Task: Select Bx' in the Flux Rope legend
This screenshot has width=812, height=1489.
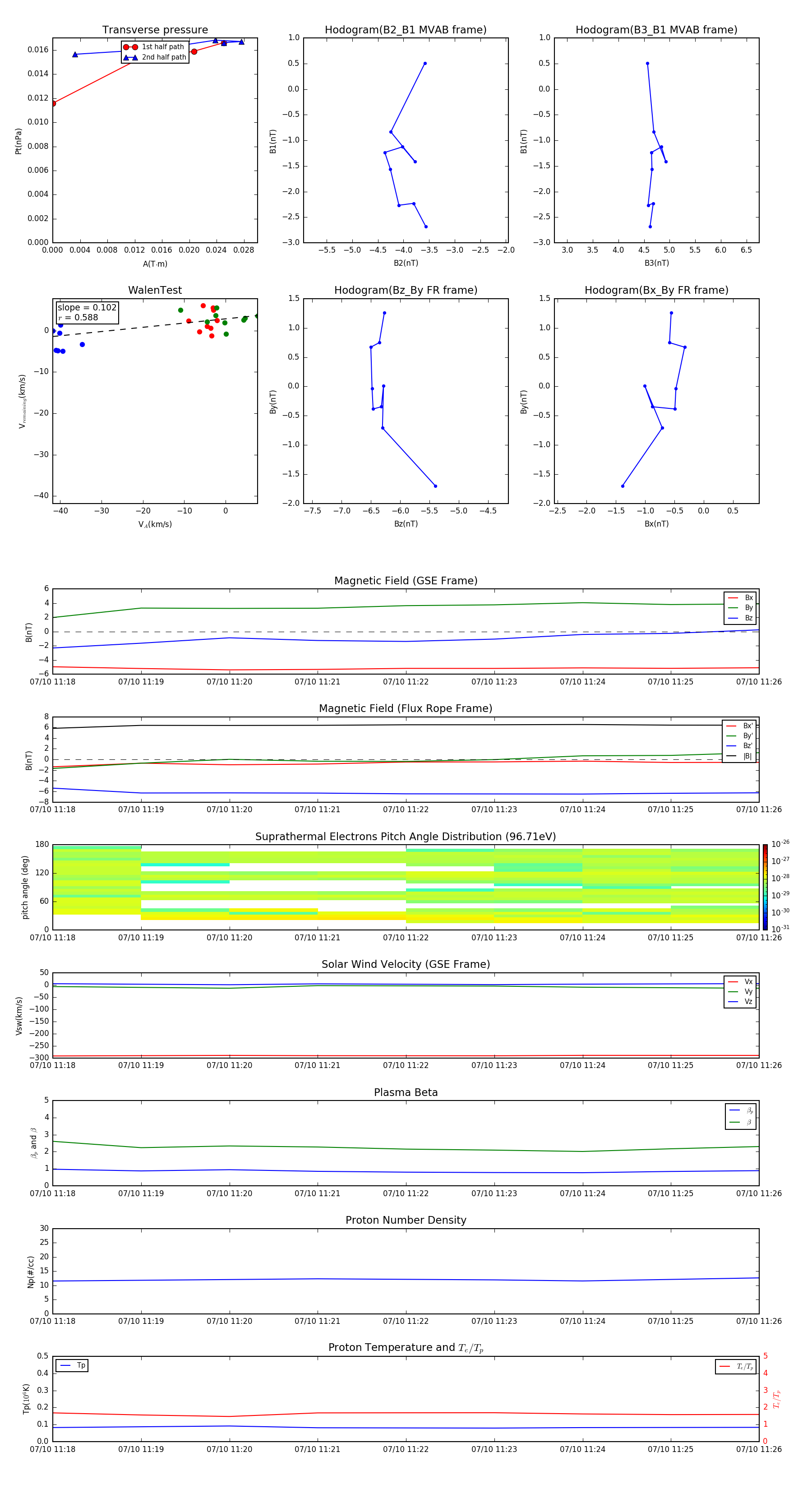Action: [739, 726]
